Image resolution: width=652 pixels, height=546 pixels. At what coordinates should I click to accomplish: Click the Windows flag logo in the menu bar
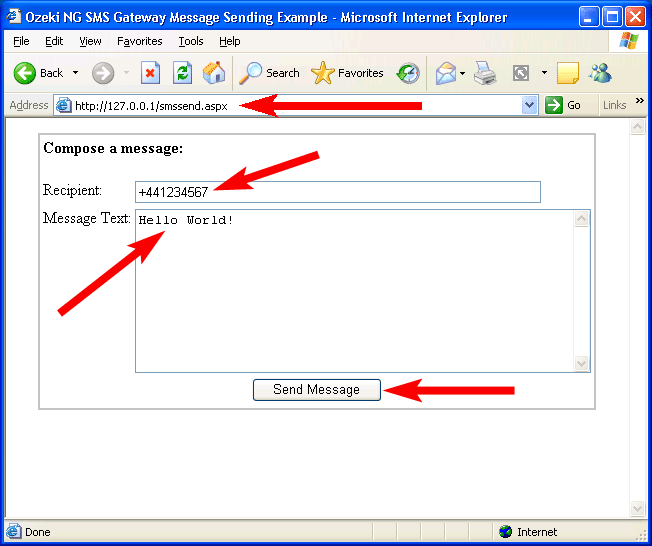pos(629,41)
